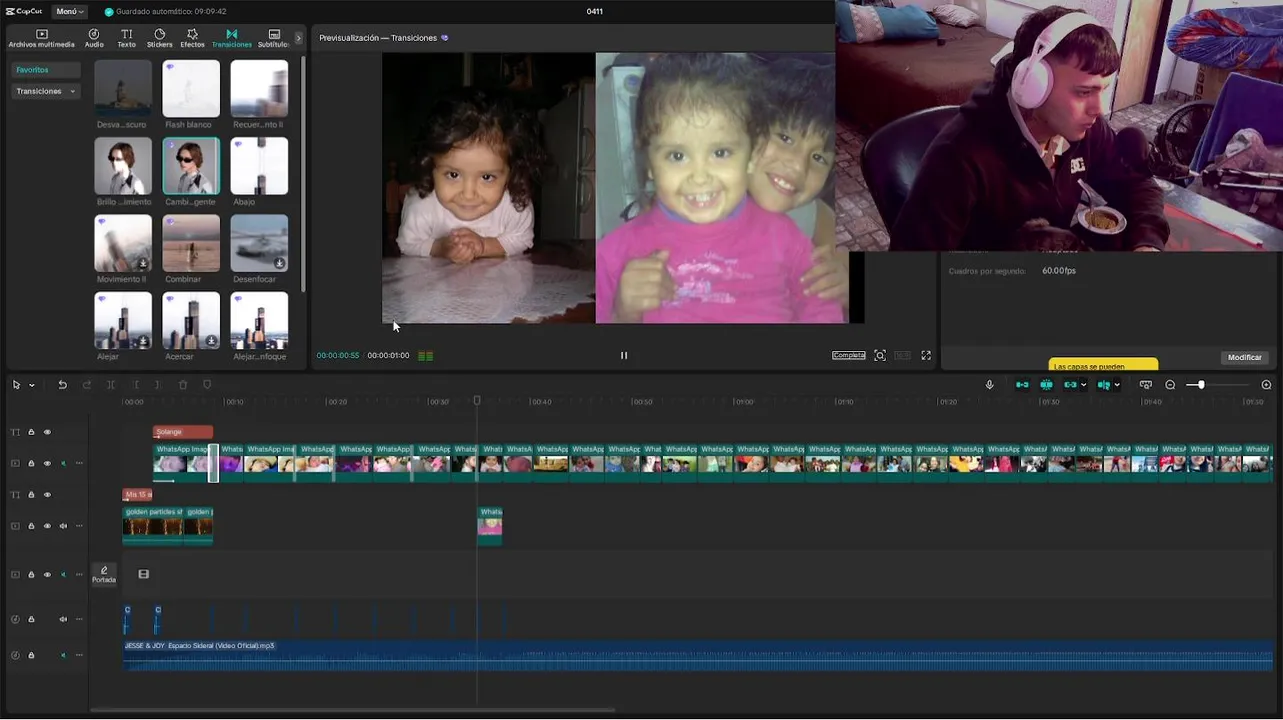The height and width of the screenshot is (720, 1283).
Task: Toggle auto snapping
Action: [x=1046, y=385]
